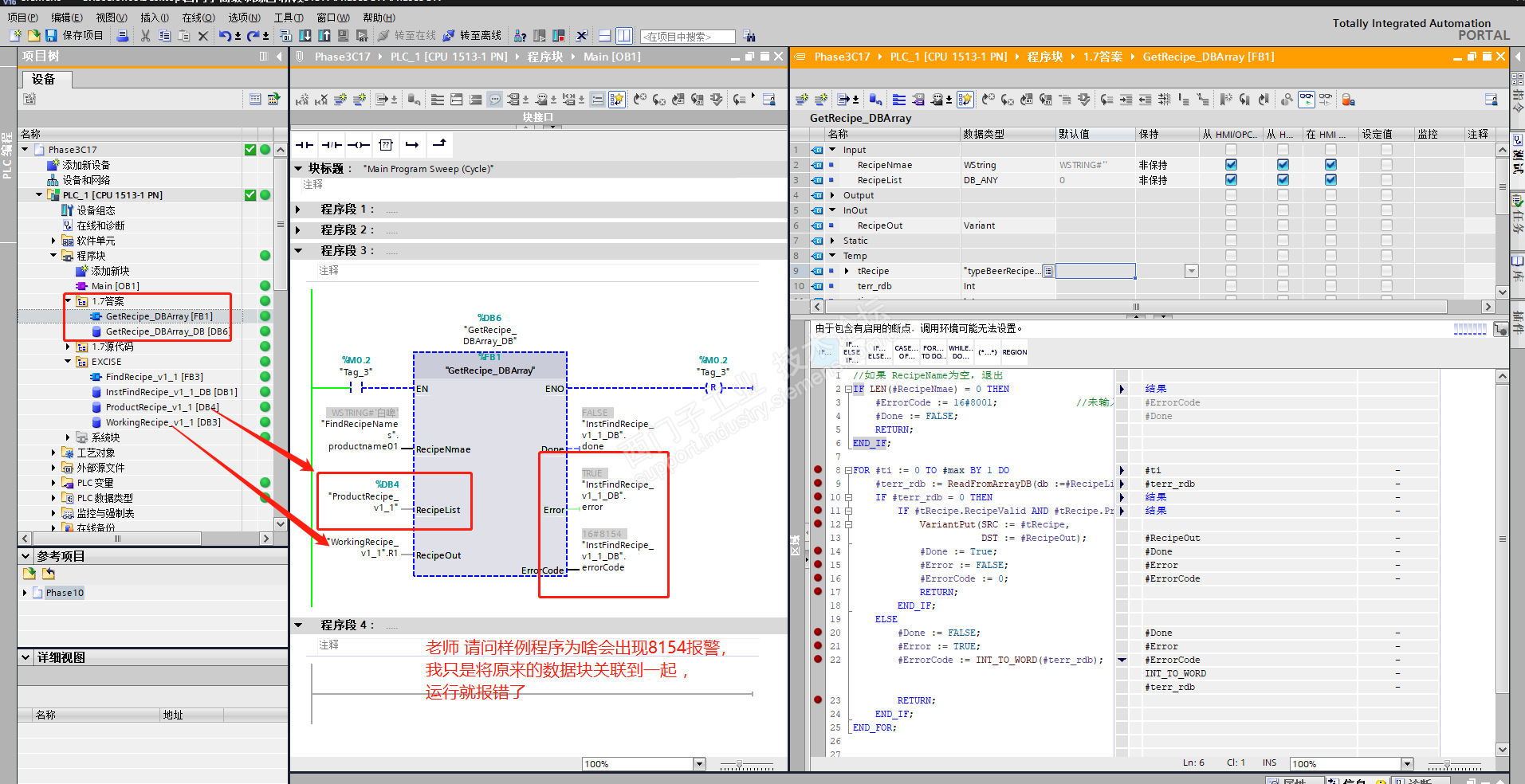Screen dimensions: 1525x784
Task: Click the project search input field
Action: [688, 37]
